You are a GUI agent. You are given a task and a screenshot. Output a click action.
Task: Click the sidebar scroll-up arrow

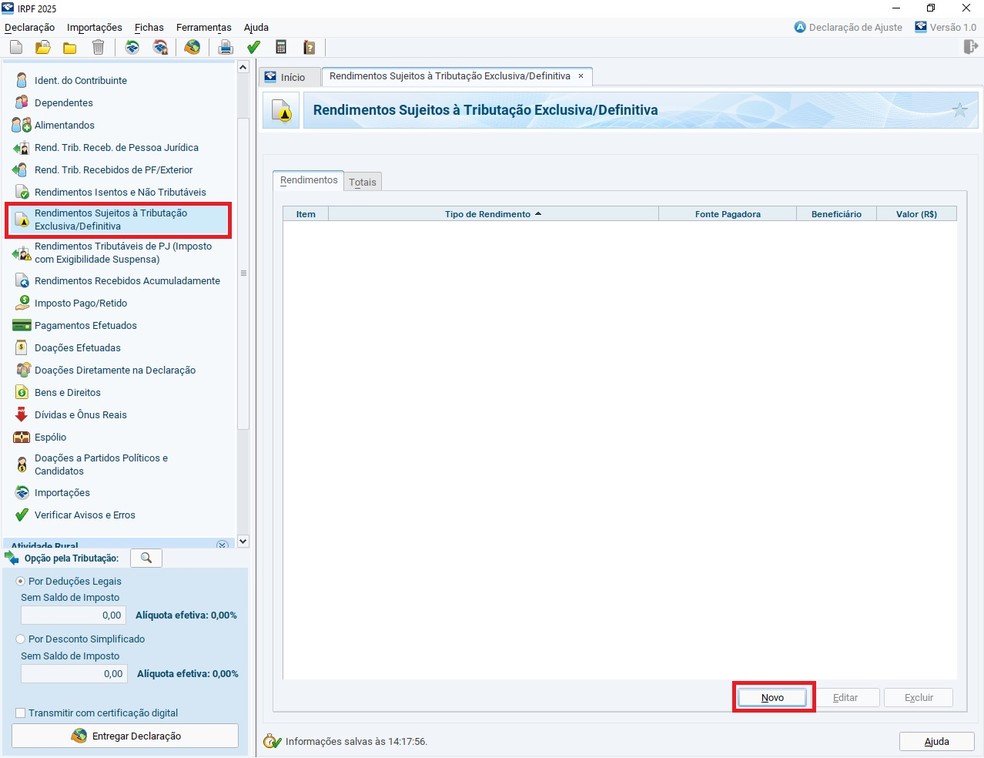(x=243, y=67)
